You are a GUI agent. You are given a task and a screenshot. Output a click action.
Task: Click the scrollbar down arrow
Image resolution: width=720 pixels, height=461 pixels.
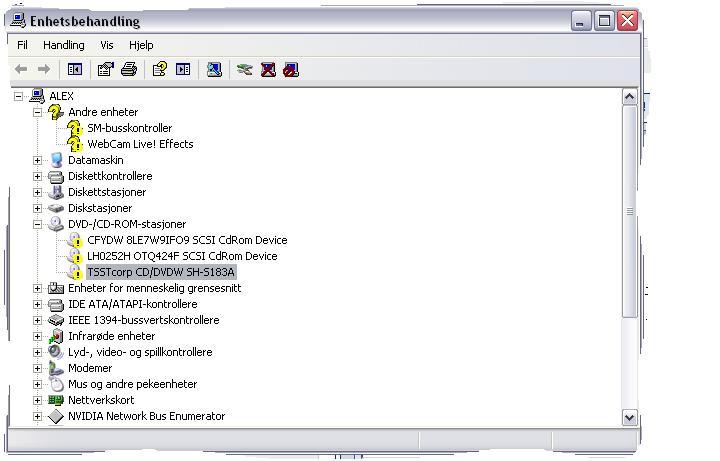[630, 417]
